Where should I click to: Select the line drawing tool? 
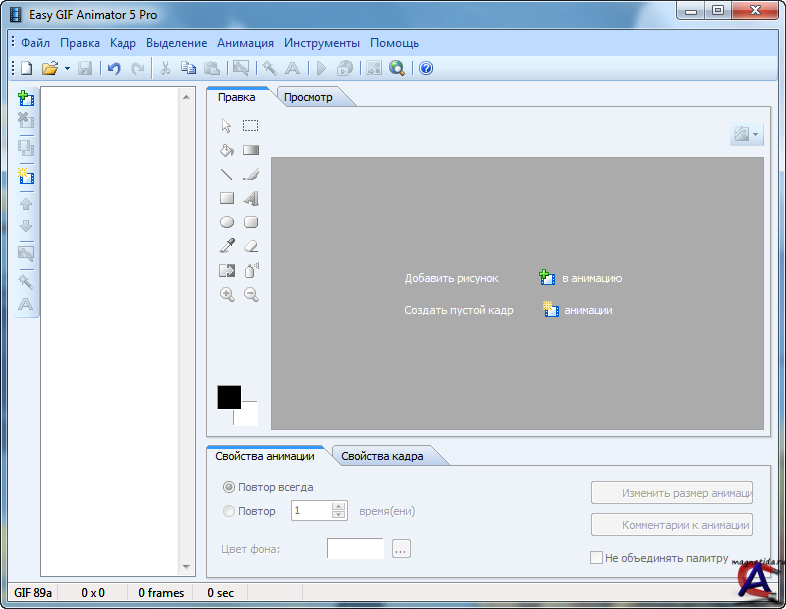point(227,174)
